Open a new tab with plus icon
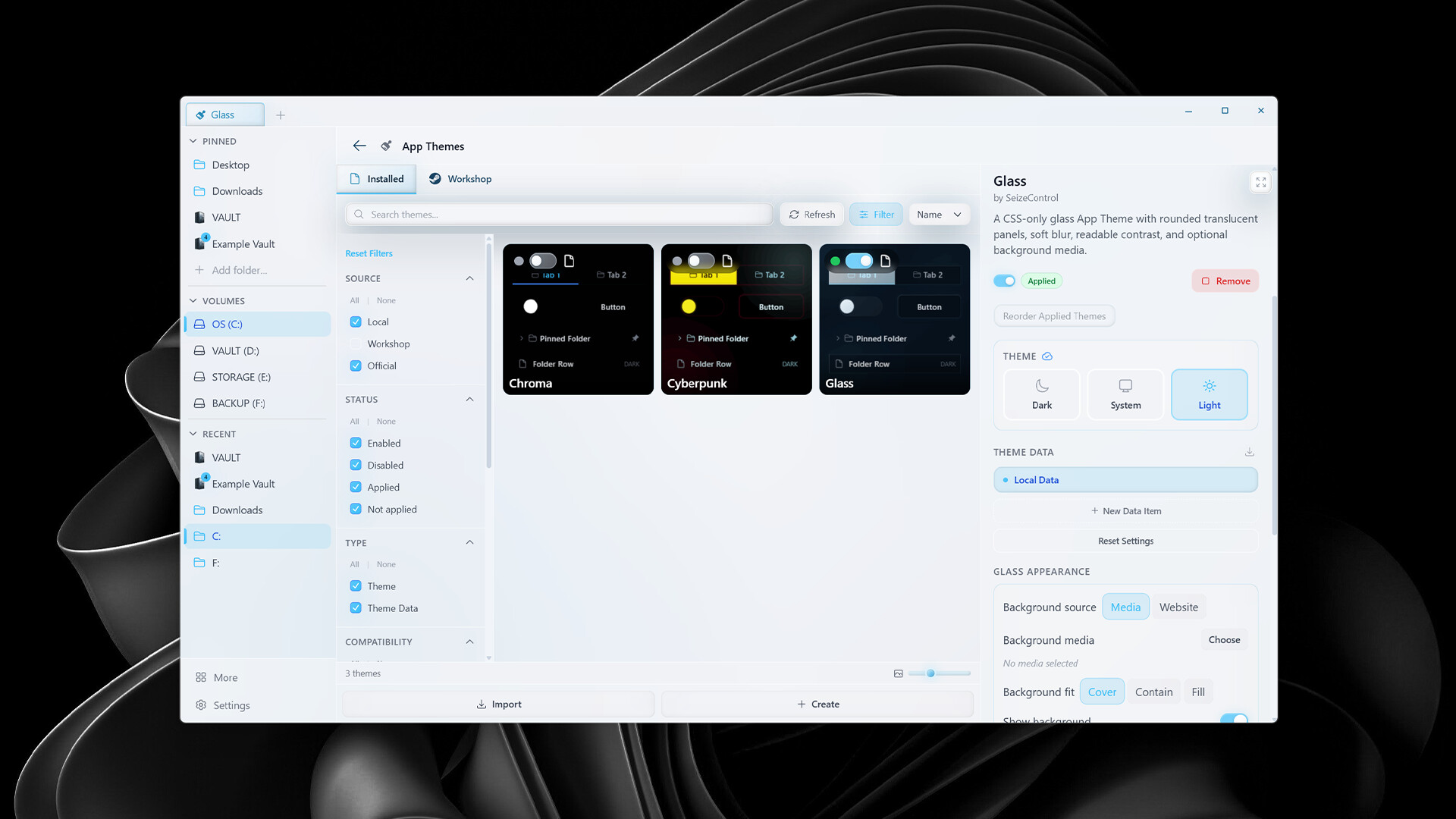The height and width of the screenshot is (819, 1456). (x=281, y=115)
